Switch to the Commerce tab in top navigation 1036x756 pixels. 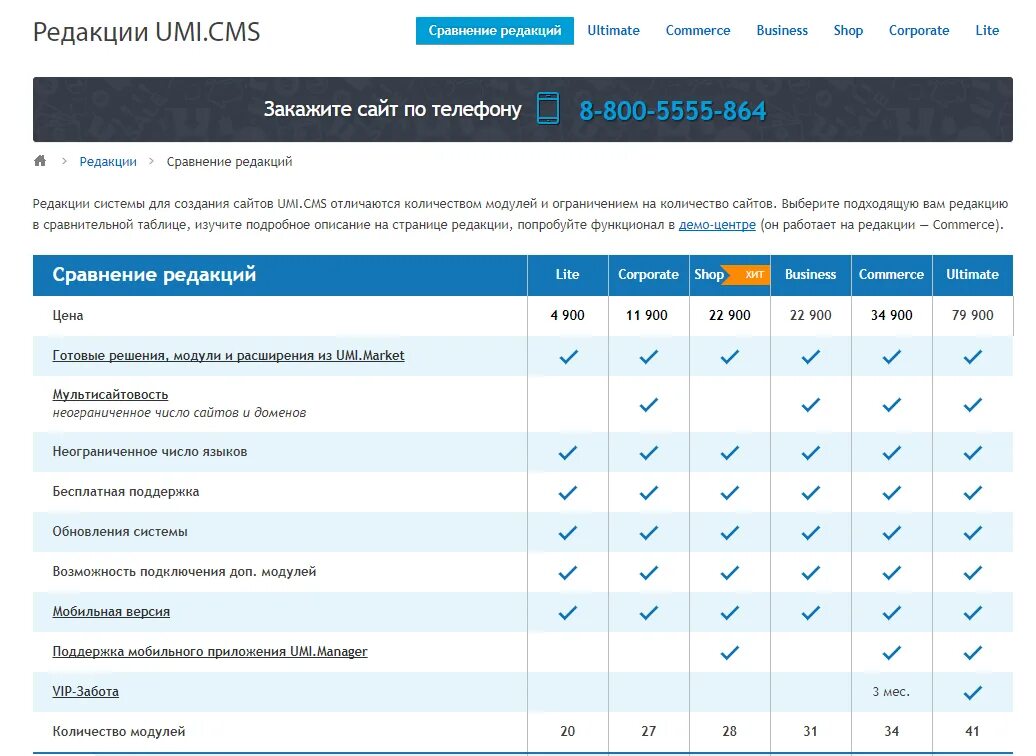click(x=698, y=30)
